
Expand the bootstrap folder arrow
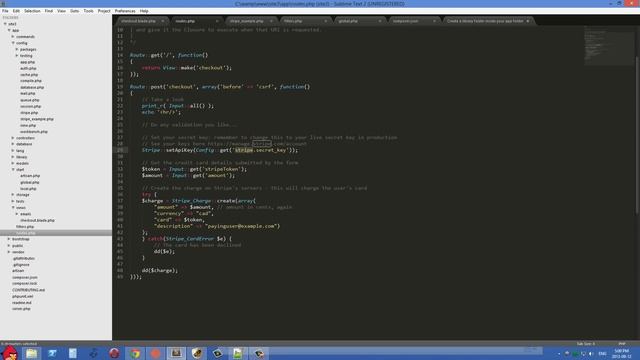[9, 239]
